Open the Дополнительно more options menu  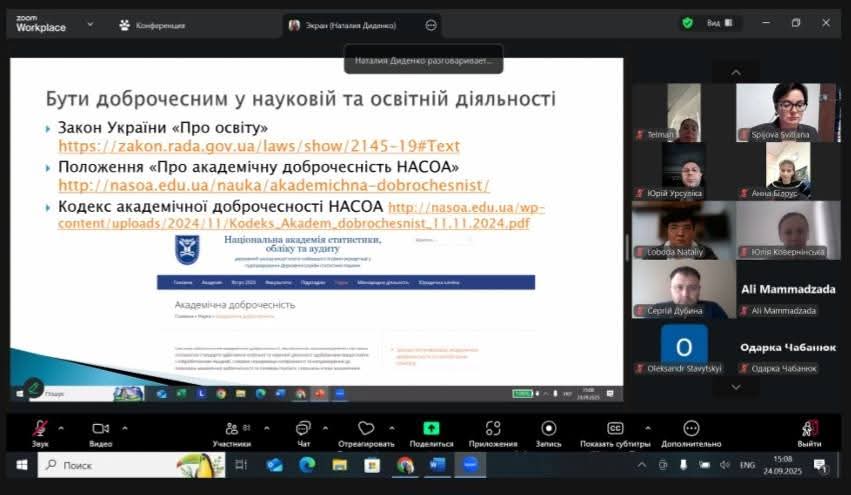[690, 429]
